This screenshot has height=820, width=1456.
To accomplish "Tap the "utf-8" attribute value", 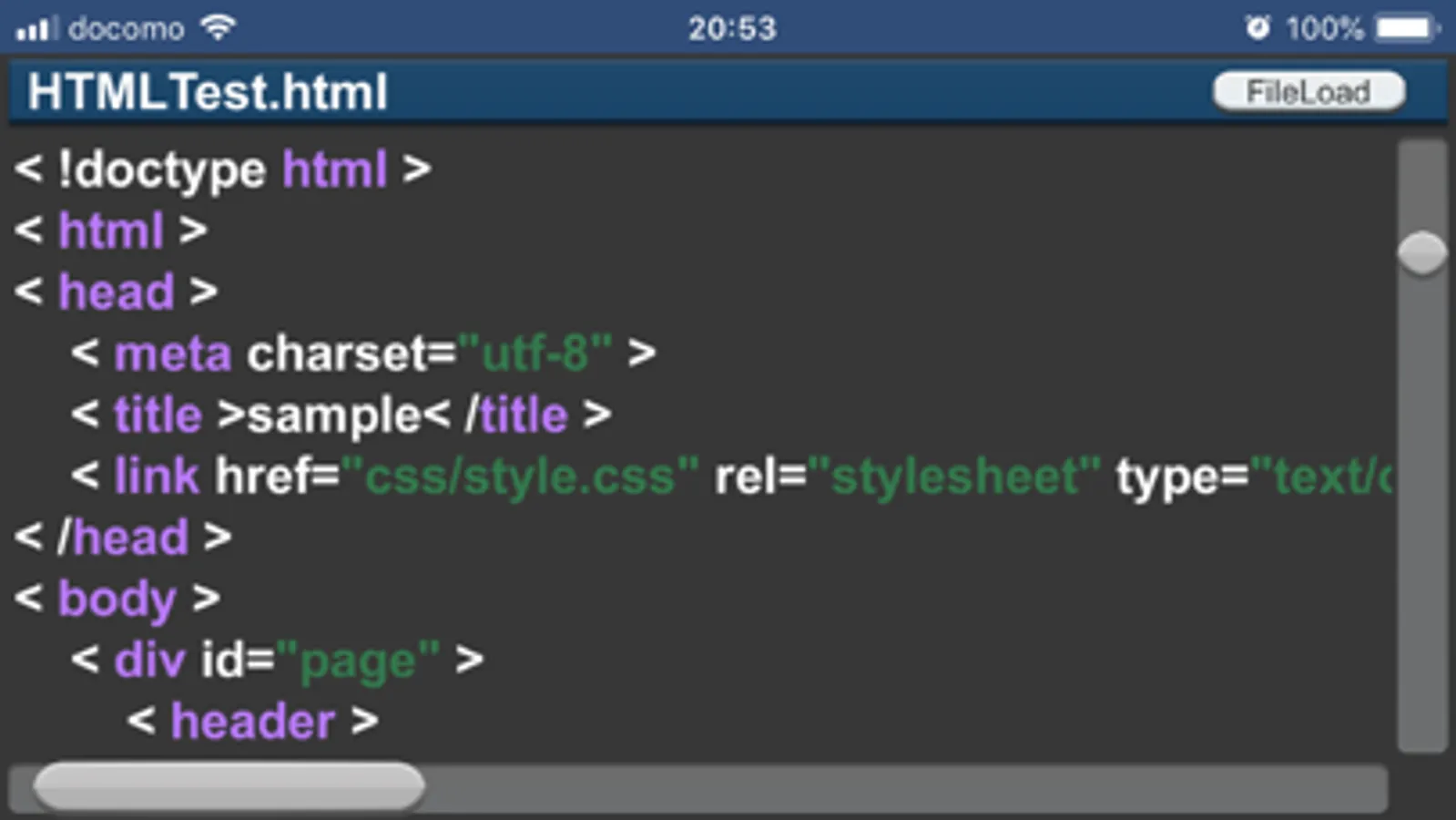I will tap(535, 354).
